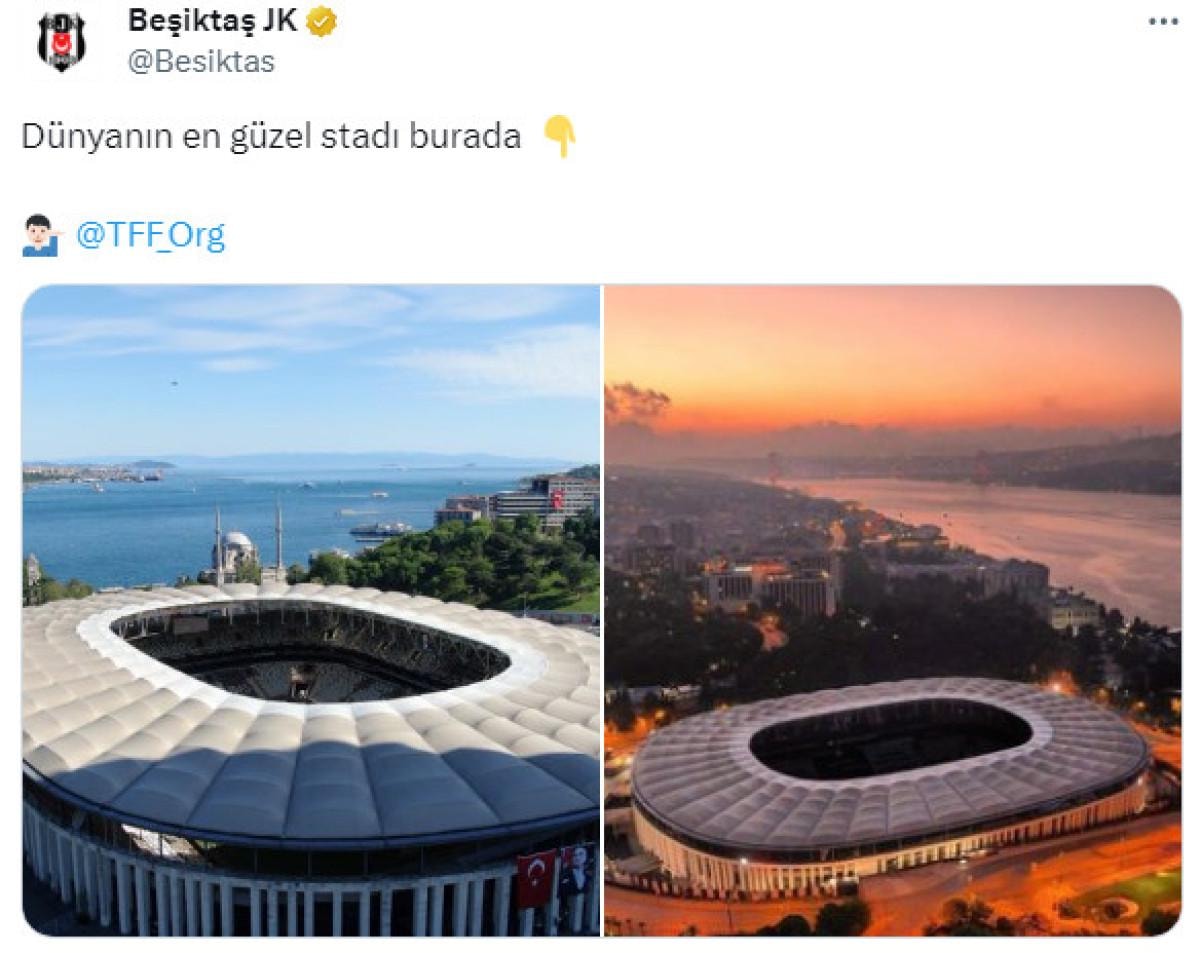This screenshot has width=1200, height=953.
Task: Click the pointing-down hand emoji
Action: tap(559, 137)
